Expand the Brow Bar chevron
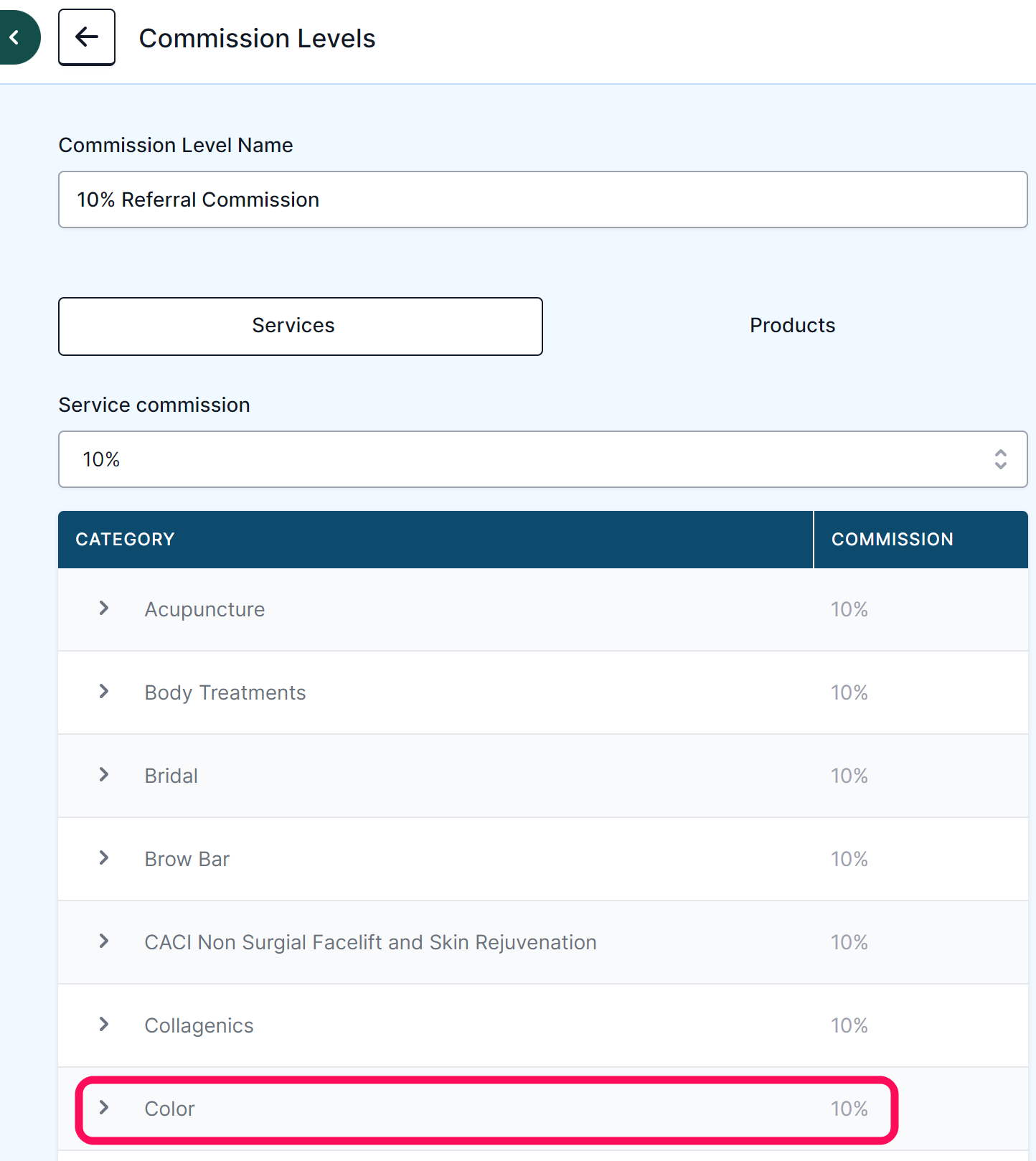The height and width of the screenshot is (1161, 1036). point(104,858)
